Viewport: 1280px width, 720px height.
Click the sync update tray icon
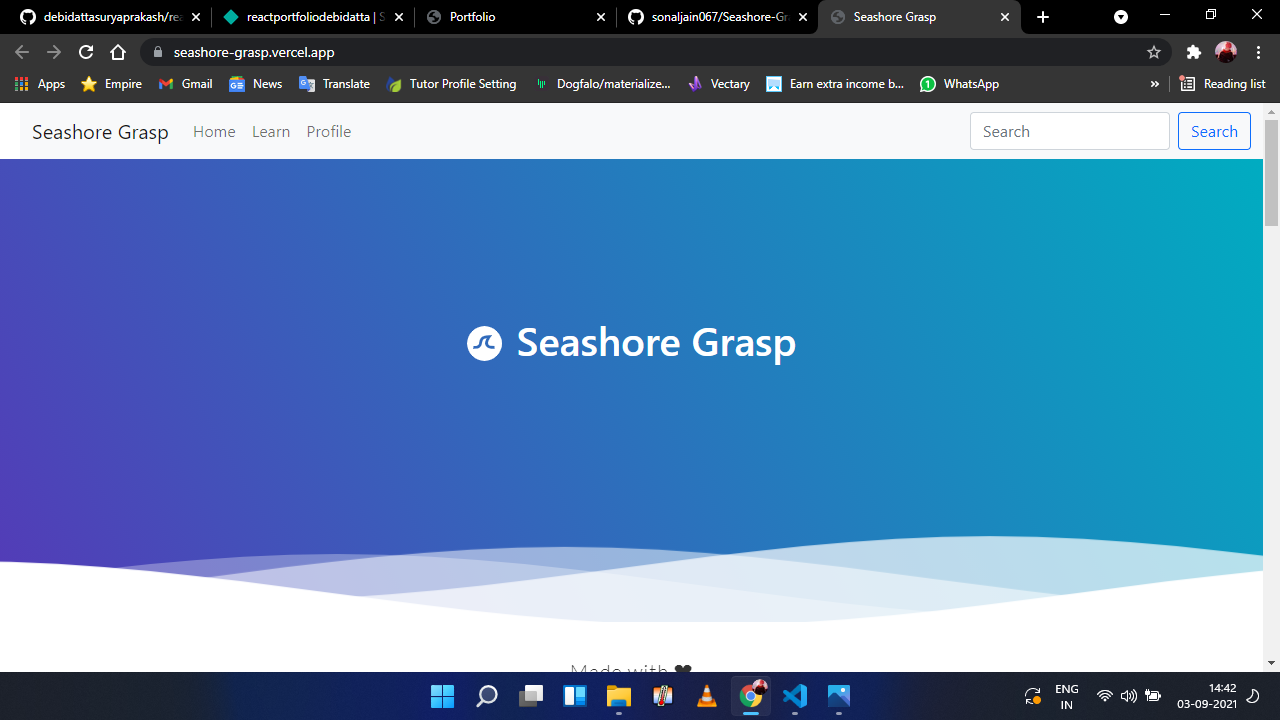tap(1033, 696)
